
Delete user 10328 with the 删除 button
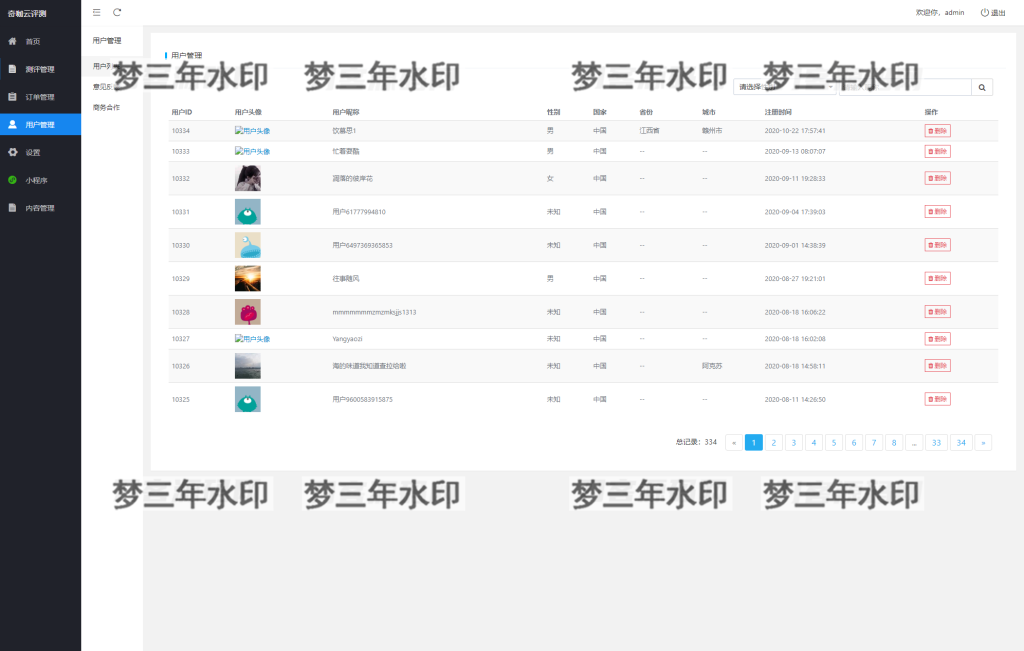pyautogui.click(x=937, y=312)
